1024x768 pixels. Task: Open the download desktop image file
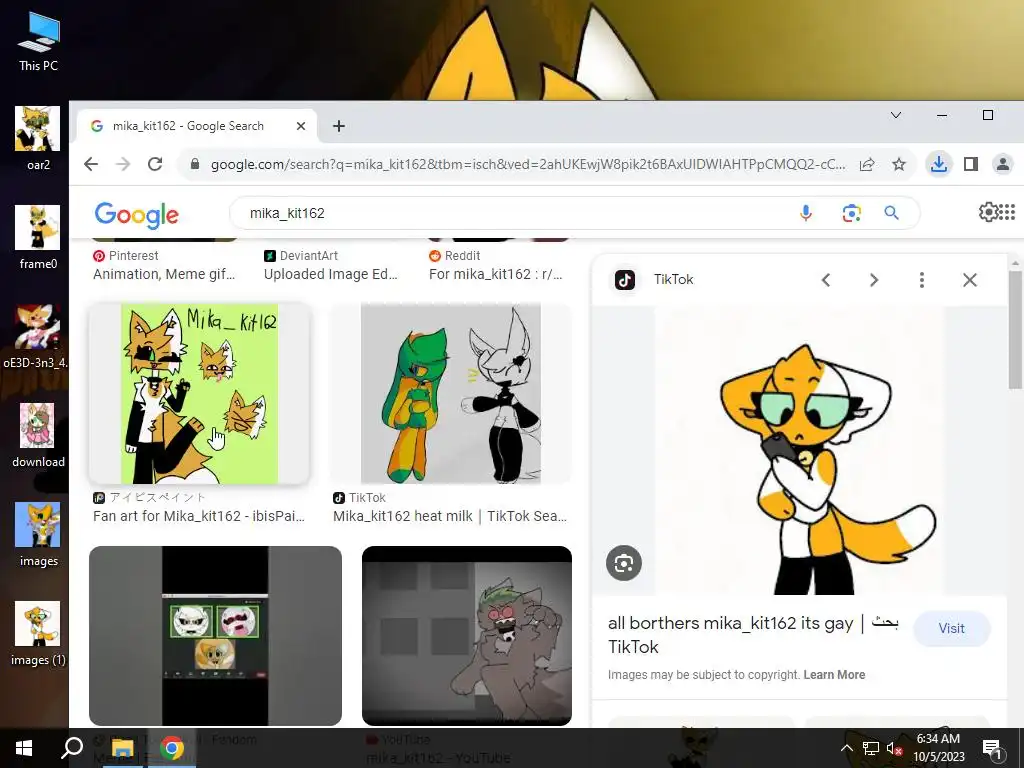[38, 436]
